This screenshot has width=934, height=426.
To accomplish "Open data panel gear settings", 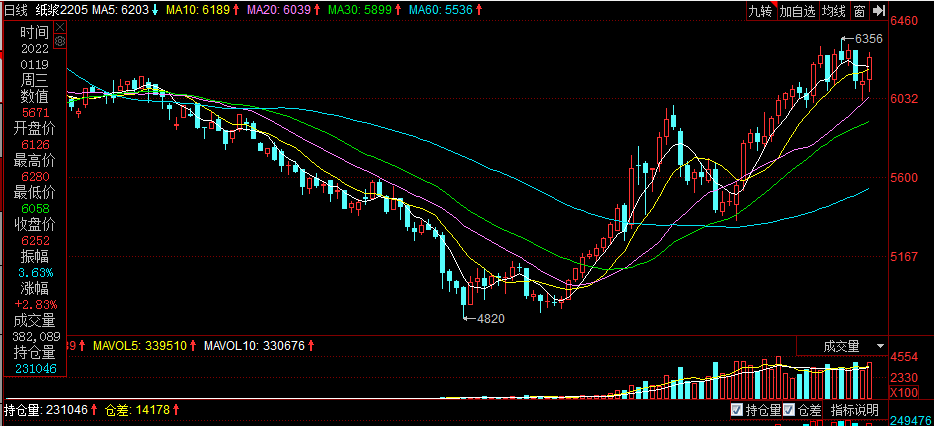I will (60, 41).
